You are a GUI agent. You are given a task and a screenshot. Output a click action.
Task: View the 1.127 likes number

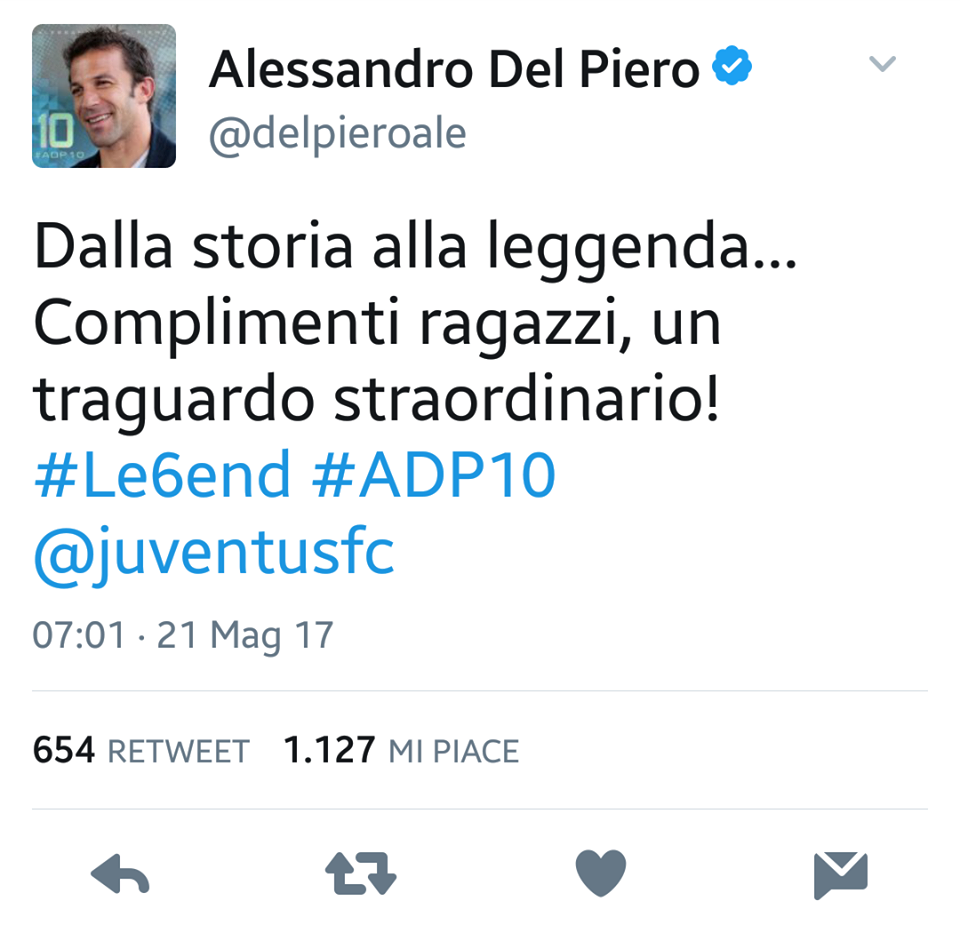[x=329, y=750]
